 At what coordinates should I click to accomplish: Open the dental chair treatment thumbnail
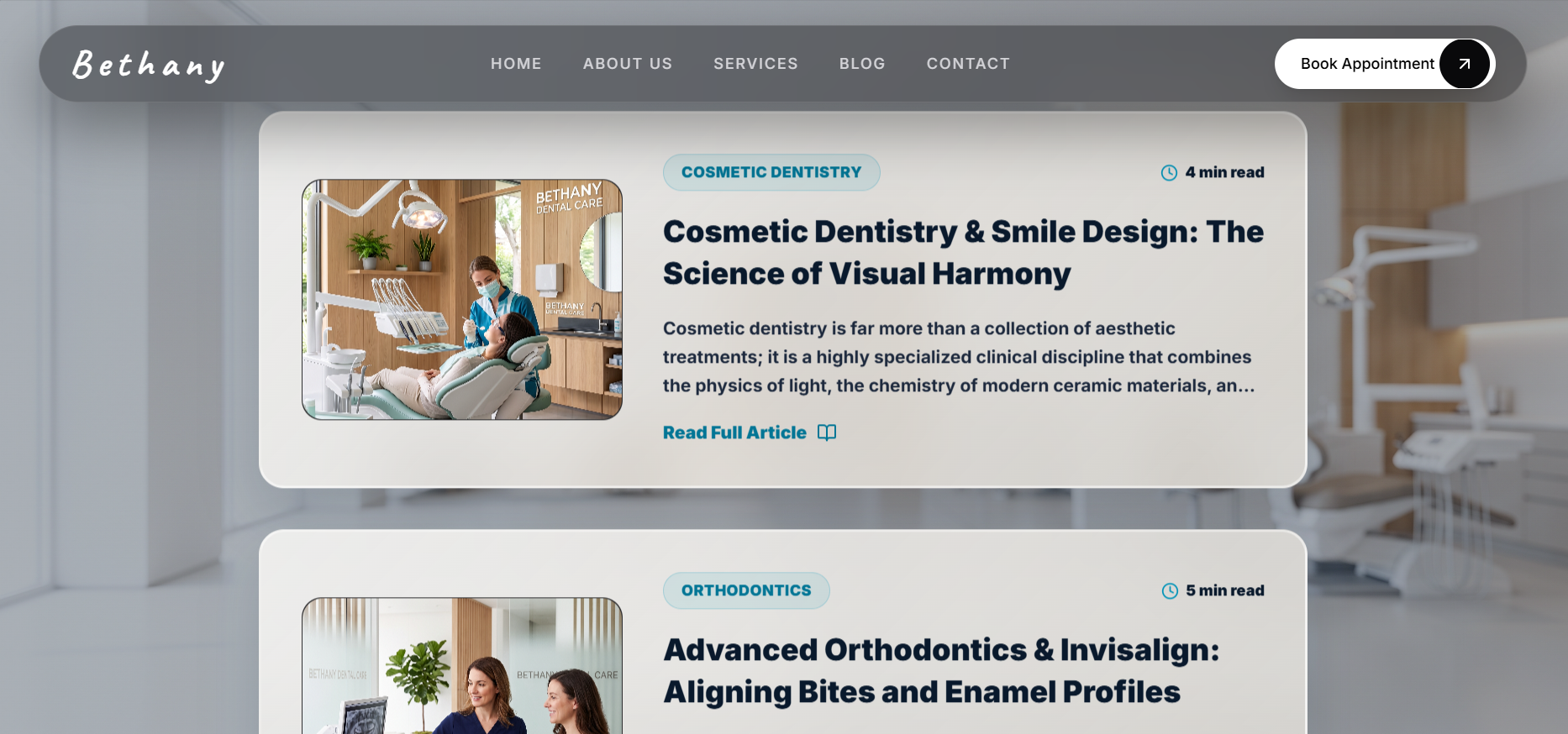coord(462,299)
